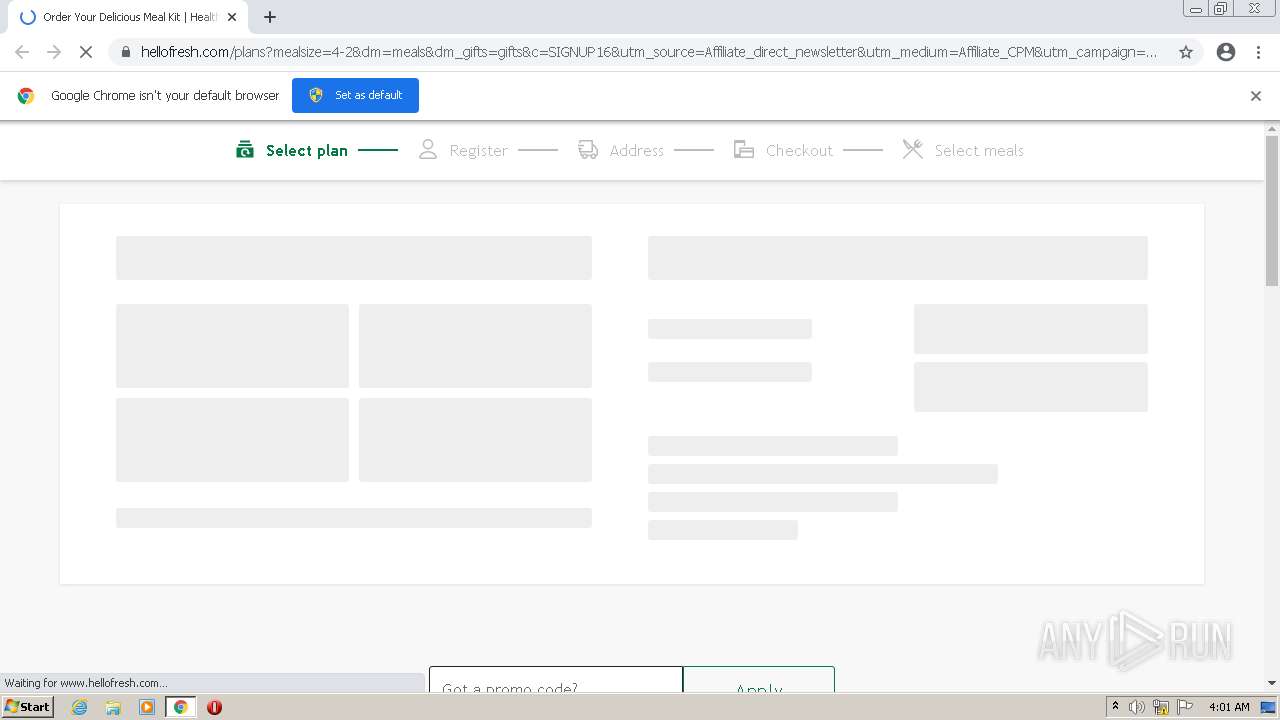
Task: Open Opera icon in taskbar
Action: [x=214, y=707]
